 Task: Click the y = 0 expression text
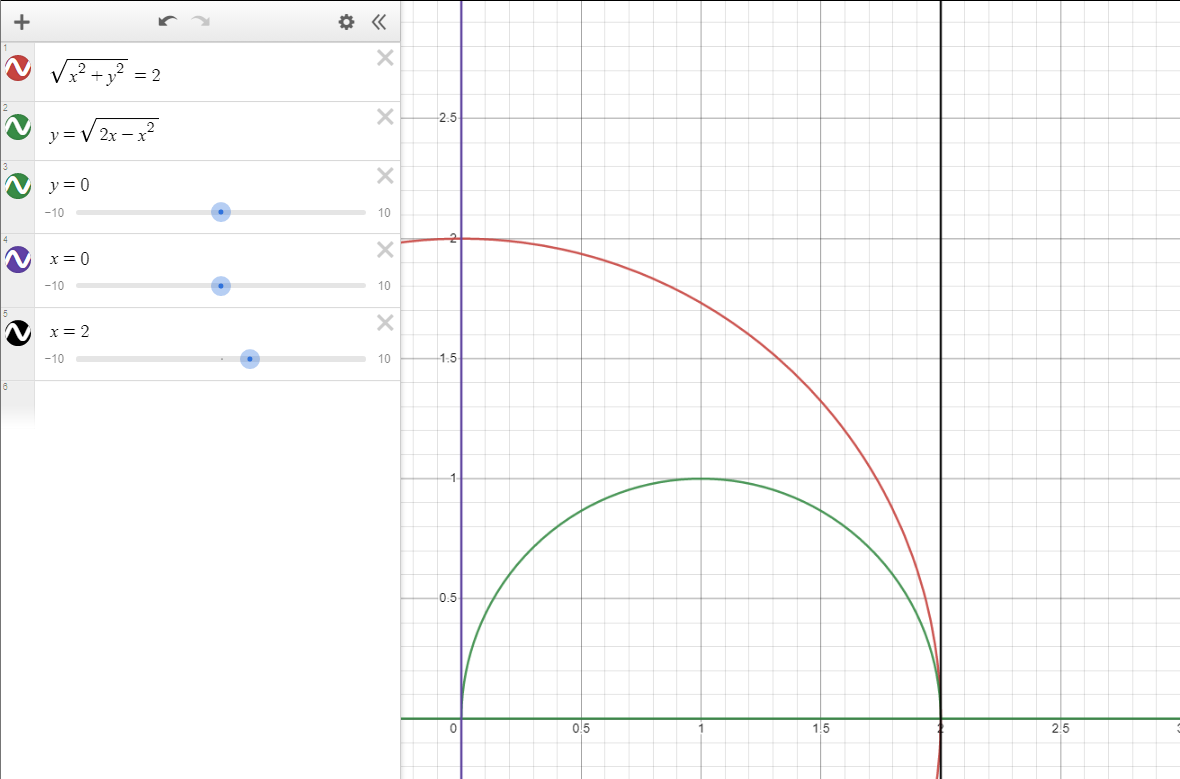69,185
